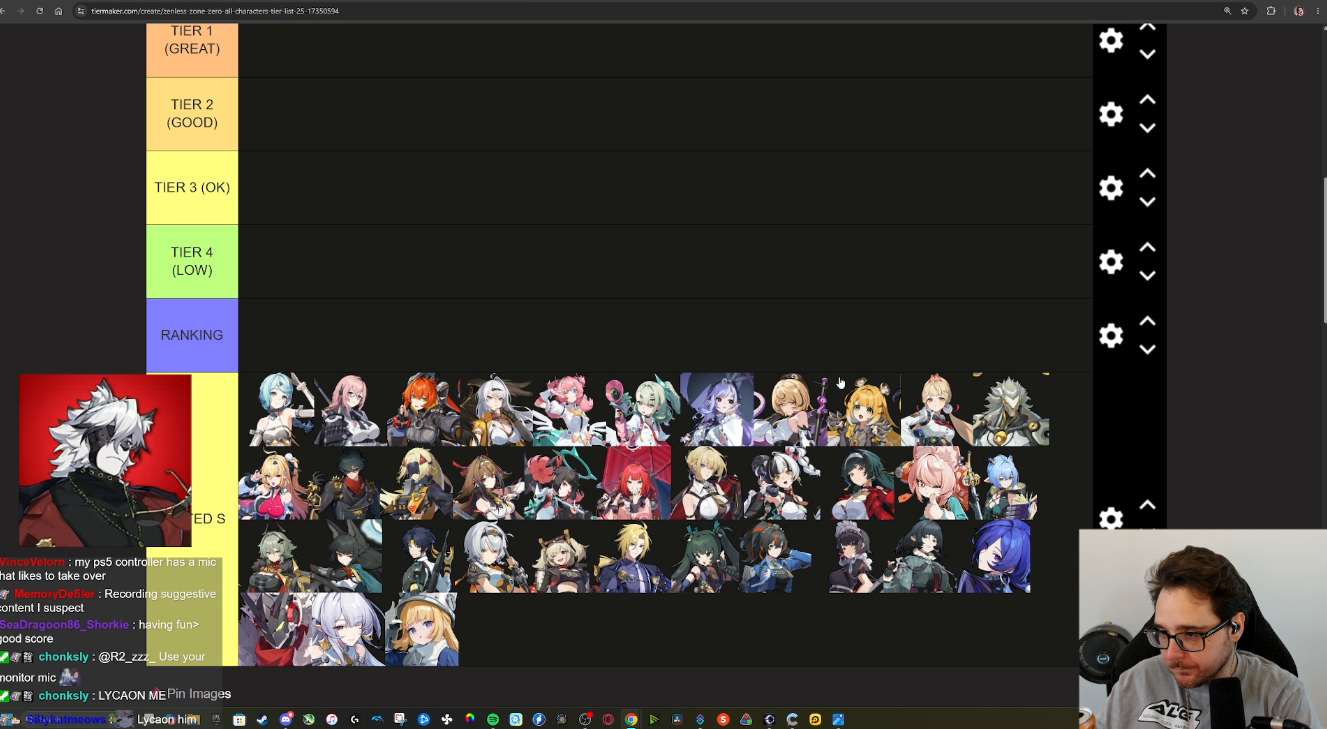This screenshot has width=1327, height=729.
Task: Open settings gear for TIER 3 (OK) row
Action: click(x=1111, y=188)
